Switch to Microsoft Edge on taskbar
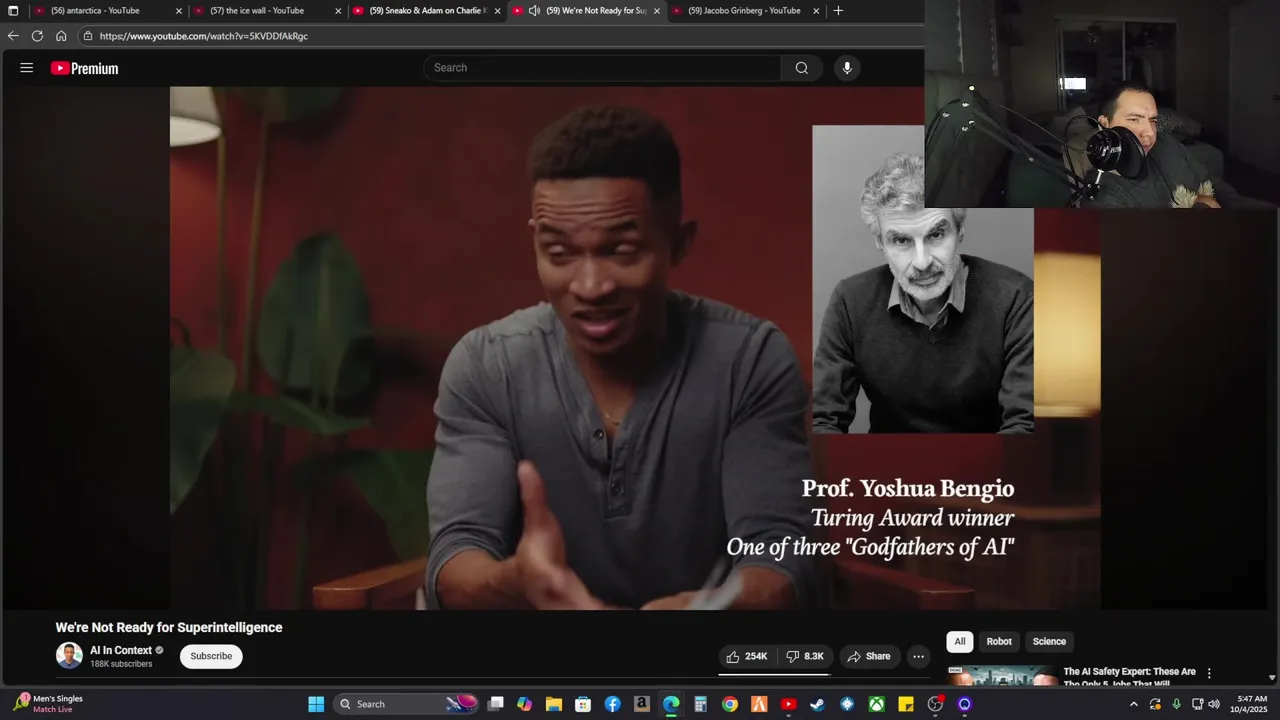 (x=671, y=704)
